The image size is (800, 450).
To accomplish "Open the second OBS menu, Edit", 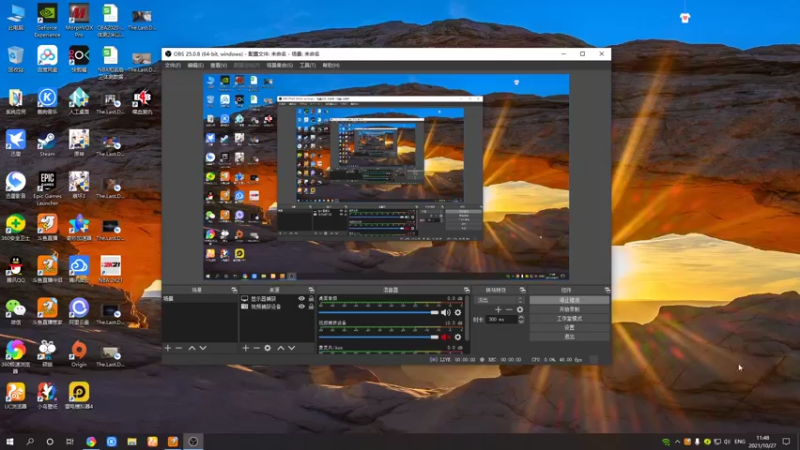I will tap(195, 65).
